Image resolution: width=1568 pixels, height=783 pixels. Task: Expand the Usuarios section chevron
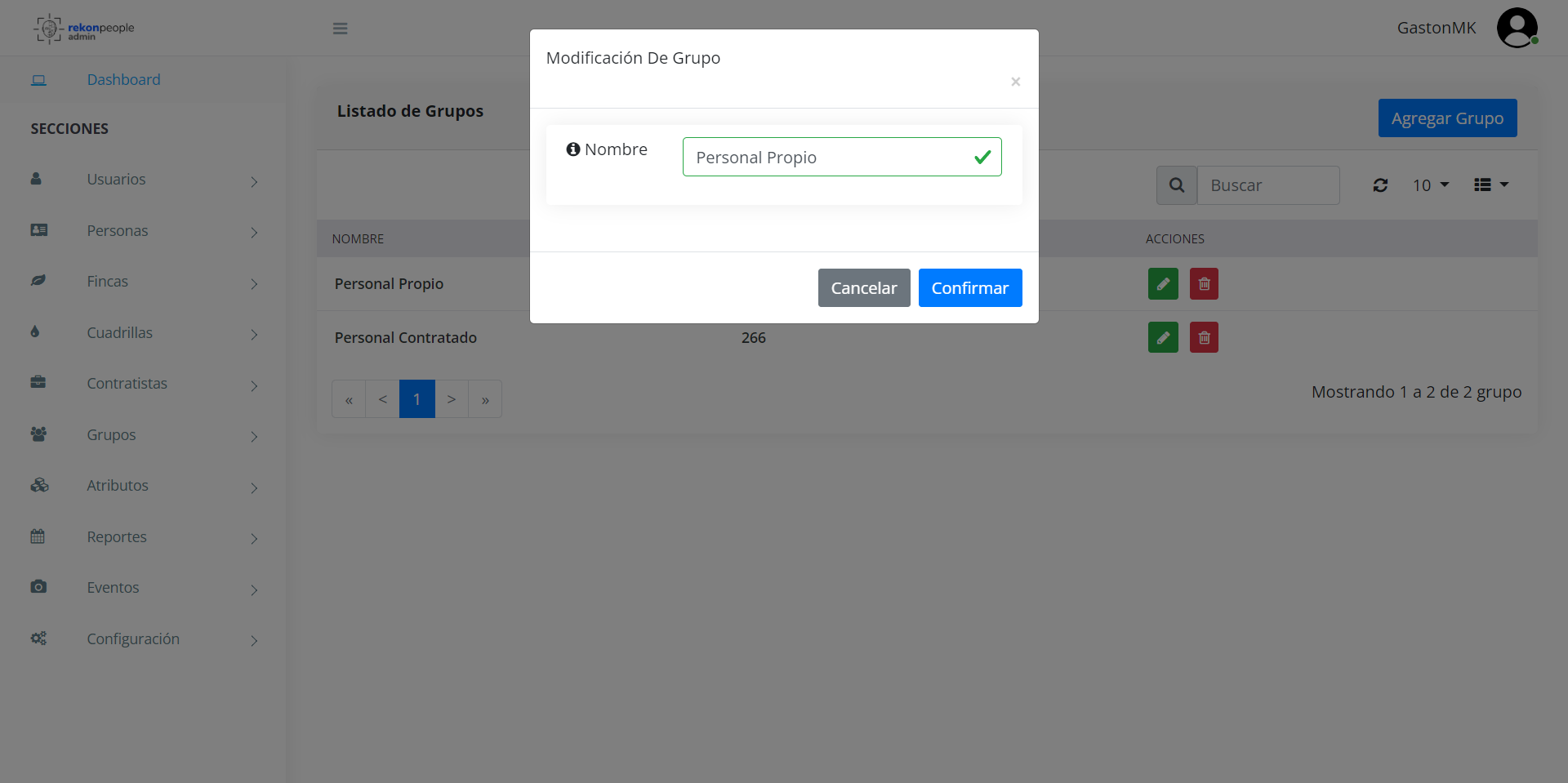pos(254,181)
